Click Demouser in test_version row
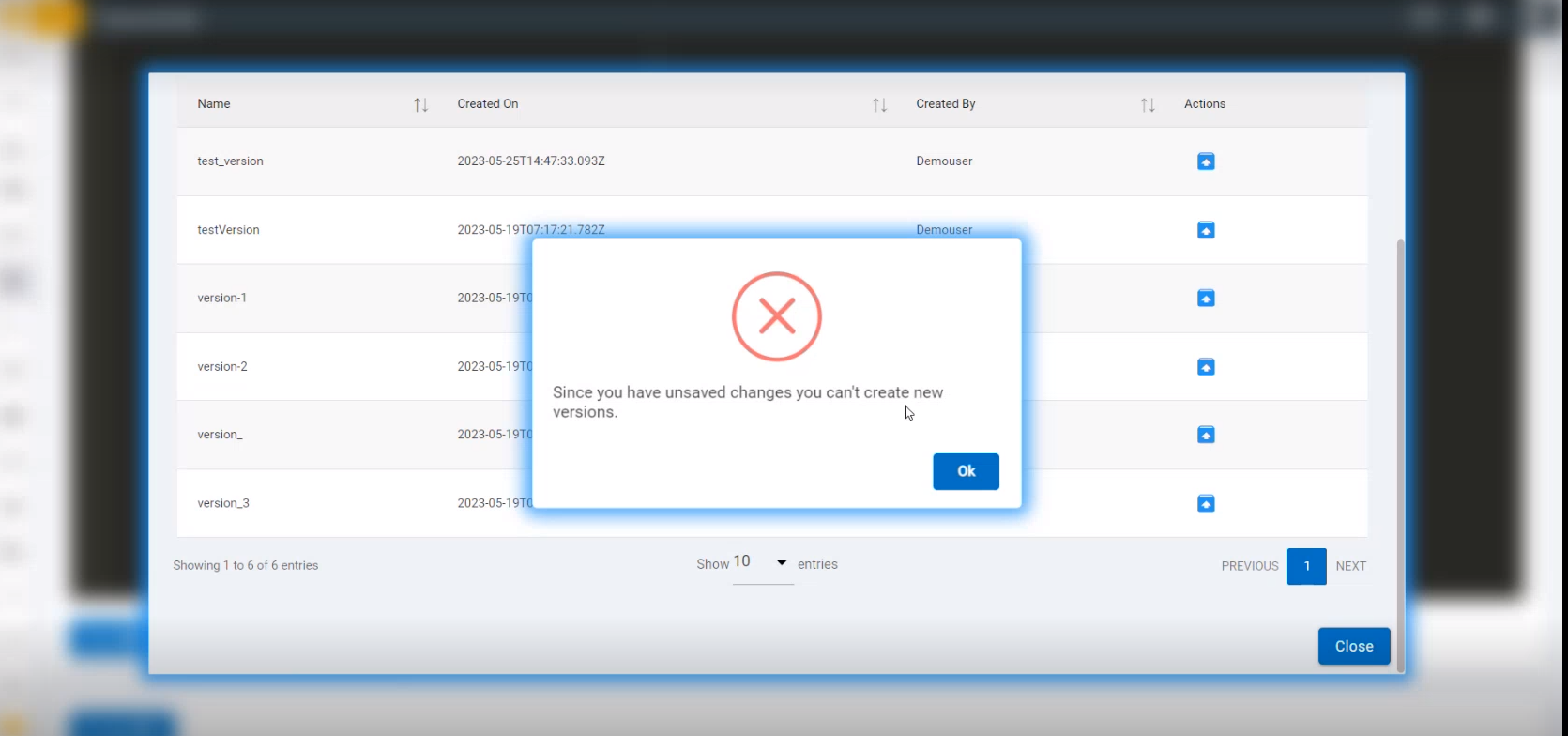Screen dimensions: 1568x736 click(944, 161)
